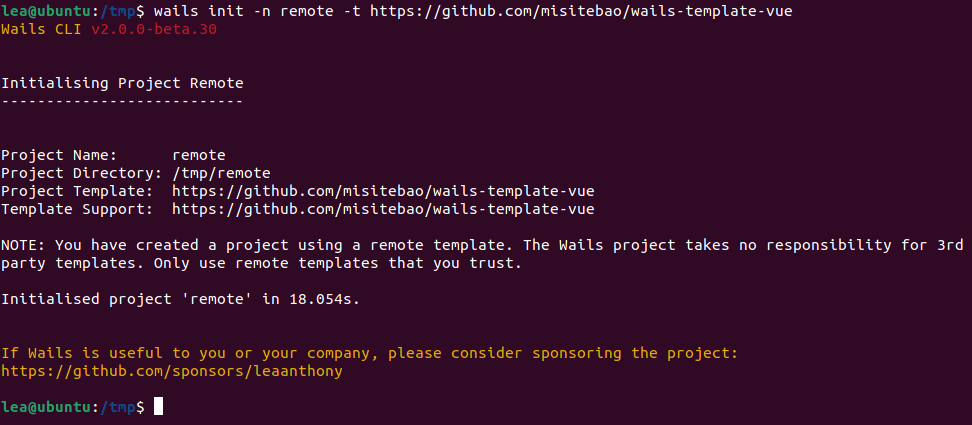This screenshot has height=425, width=972.
Task: Click the 'Project Name:' label
Action: pyautogui.click(x=59, y=155)
